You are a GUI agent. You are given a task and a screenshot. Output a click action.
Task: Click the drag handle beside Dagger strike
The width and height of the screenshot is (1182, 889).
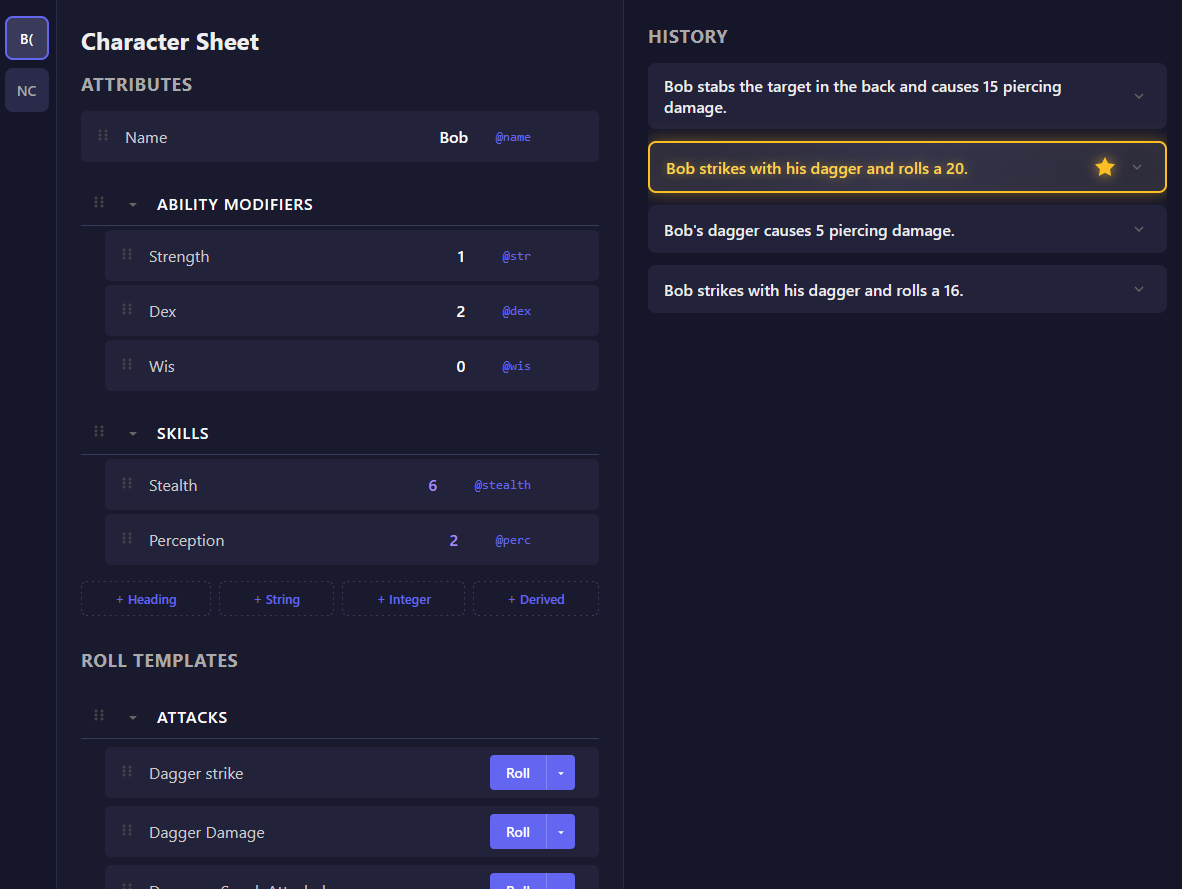[126, 772]
